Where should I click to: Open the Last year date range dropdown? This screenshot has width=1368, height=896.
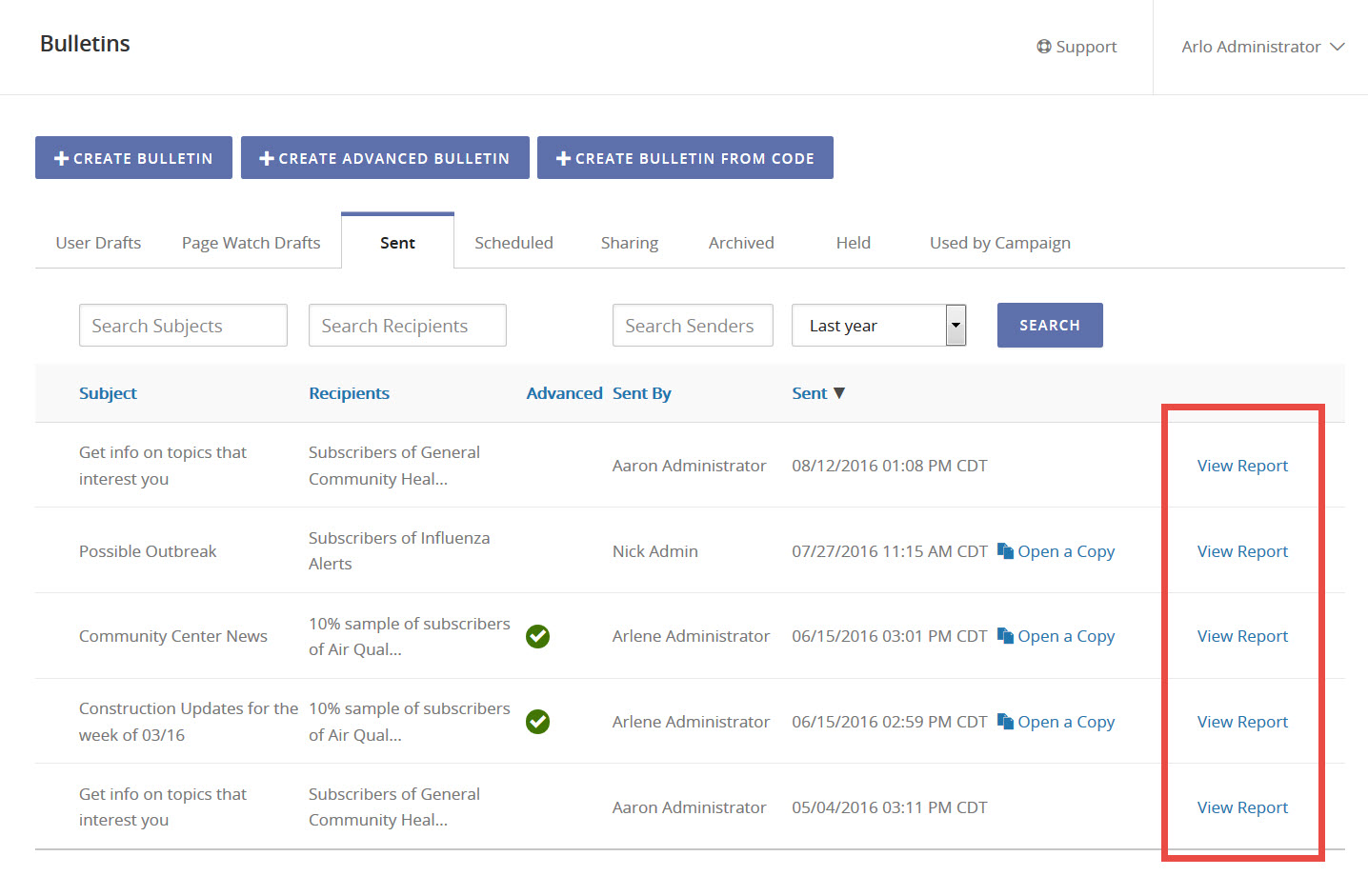tap(955, 325)
